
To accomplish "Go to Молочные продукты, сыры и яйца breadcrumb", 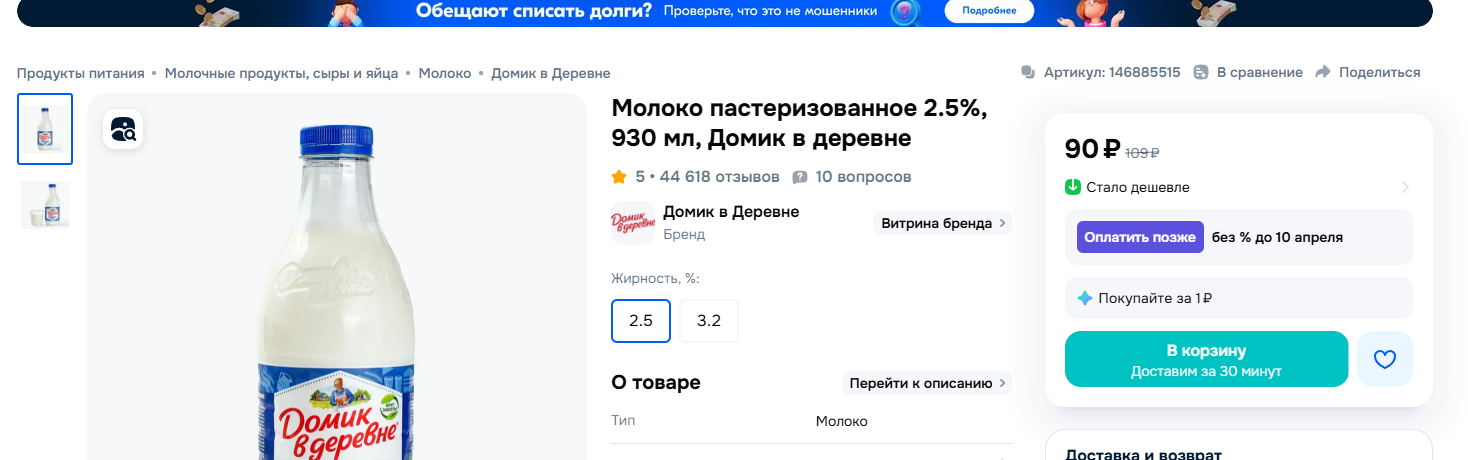I will pos(281,73).
